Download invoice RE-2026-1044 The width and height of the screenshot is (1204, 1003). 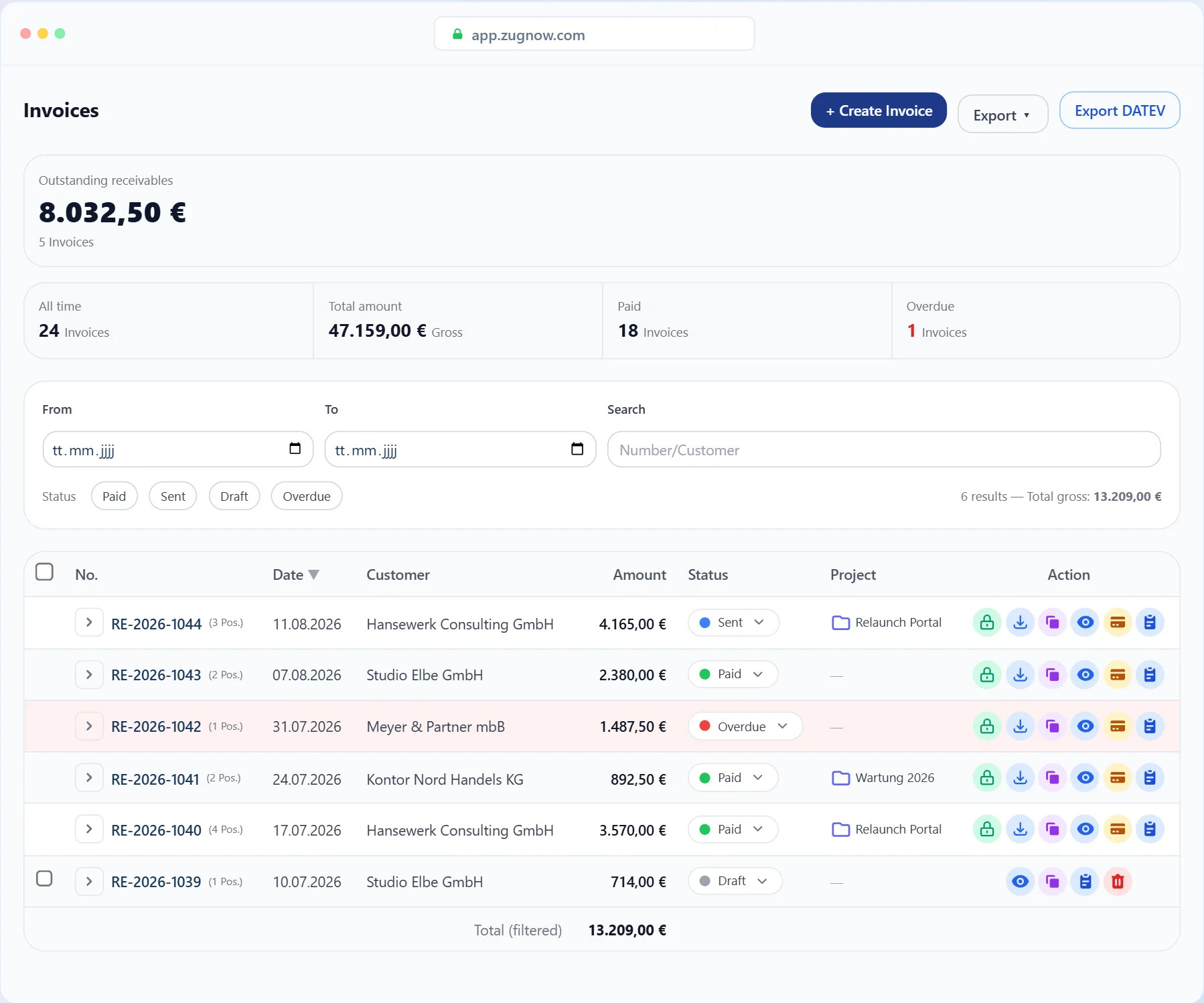click(x=1020, y=623)
